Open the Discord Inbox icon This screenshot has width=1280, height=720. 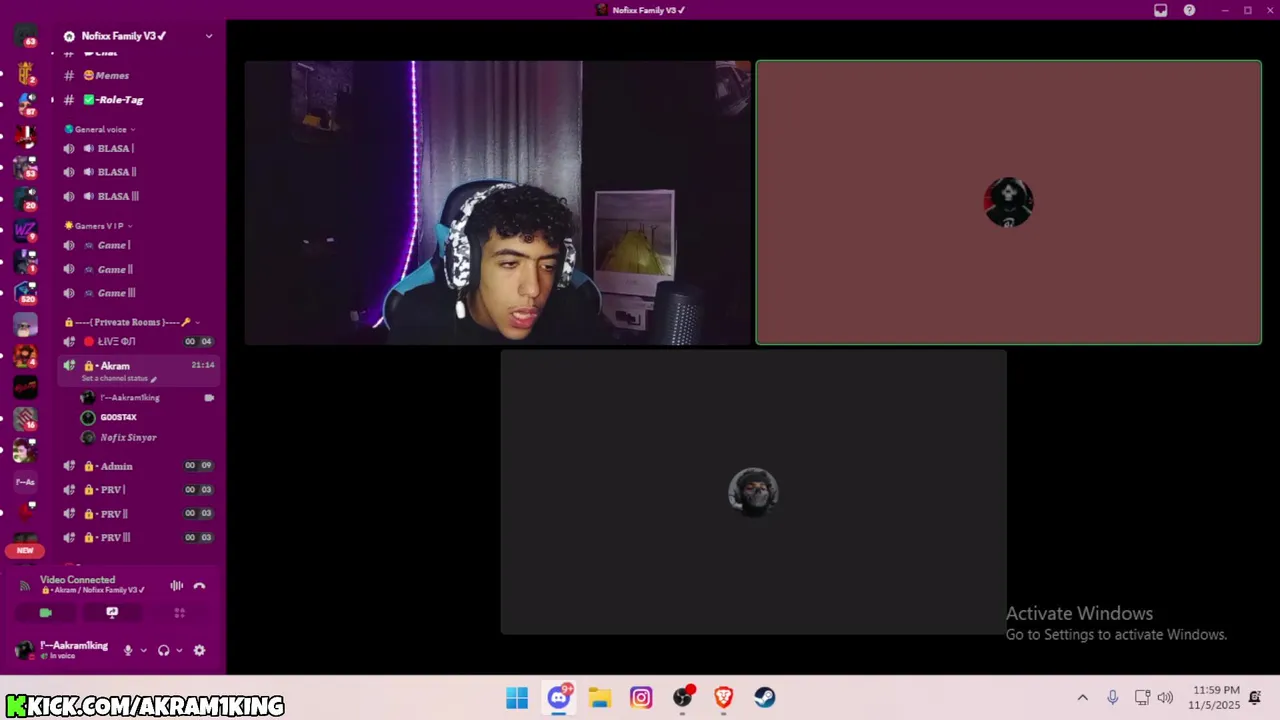(1160, 10)
